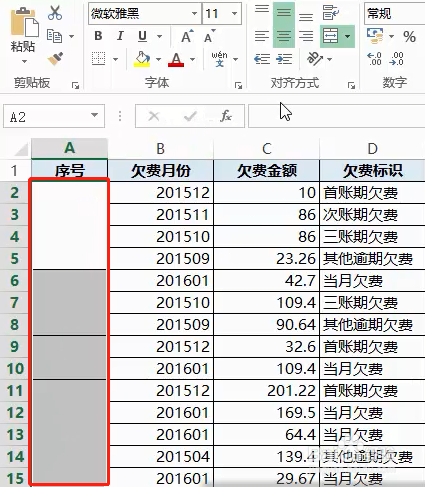
Task: Click the Cut scissors icon
Action: point(55,13)
